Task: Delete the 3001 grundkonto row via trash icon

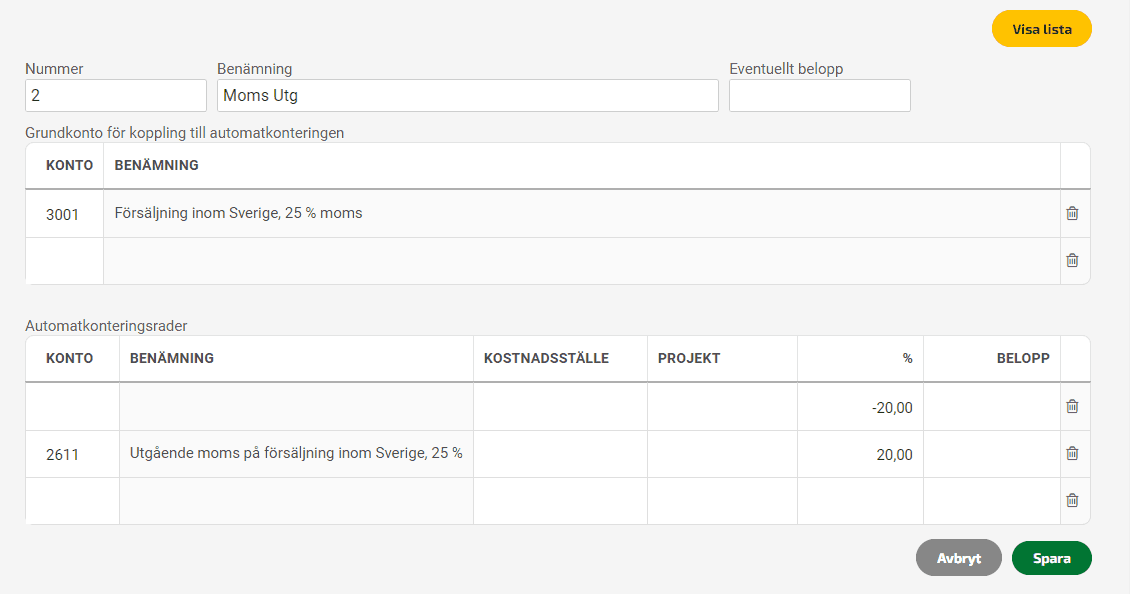Action: [1072, 213]
